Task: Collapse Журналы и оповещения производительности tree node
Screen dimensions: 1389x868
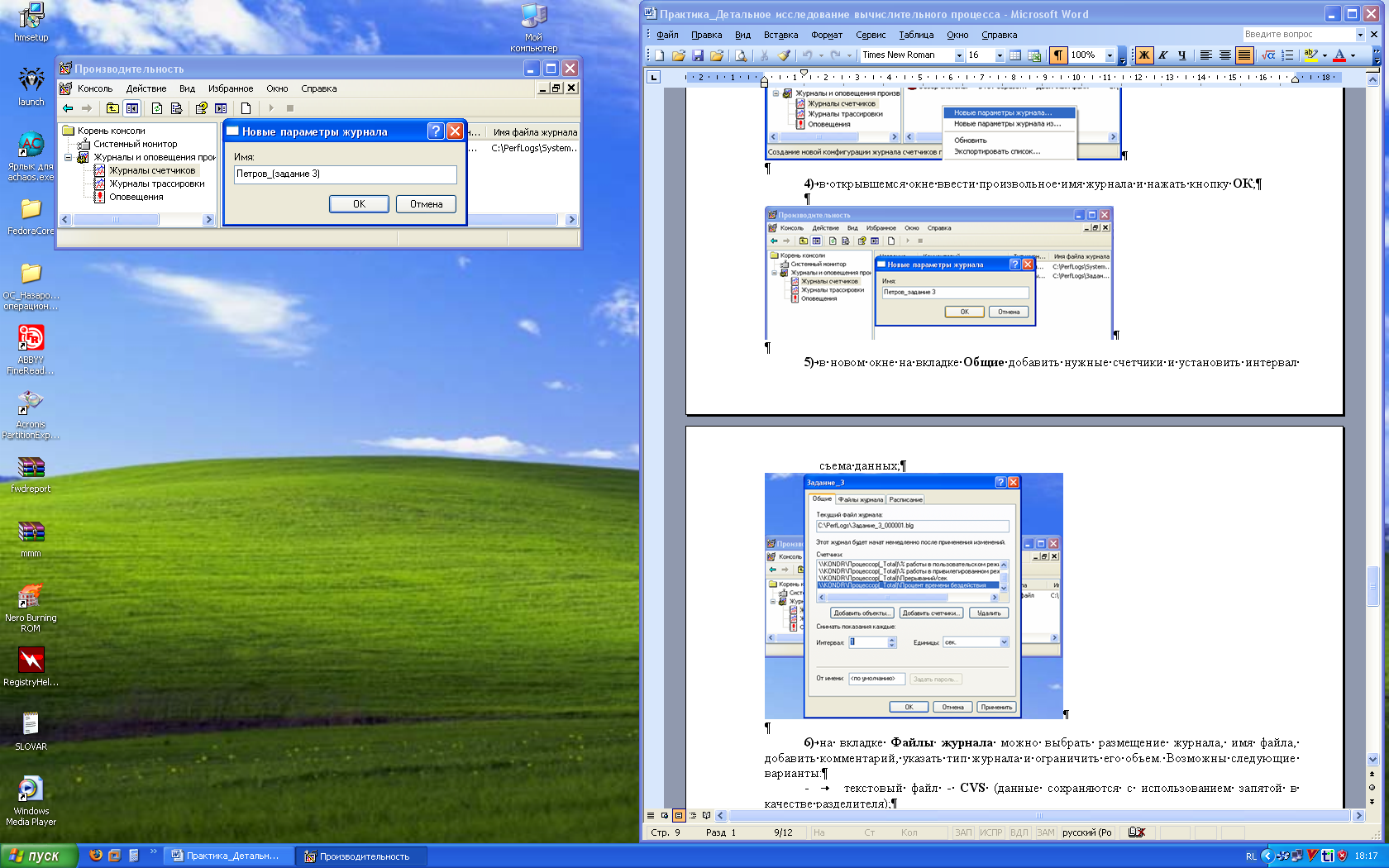Action: [68, 157]
